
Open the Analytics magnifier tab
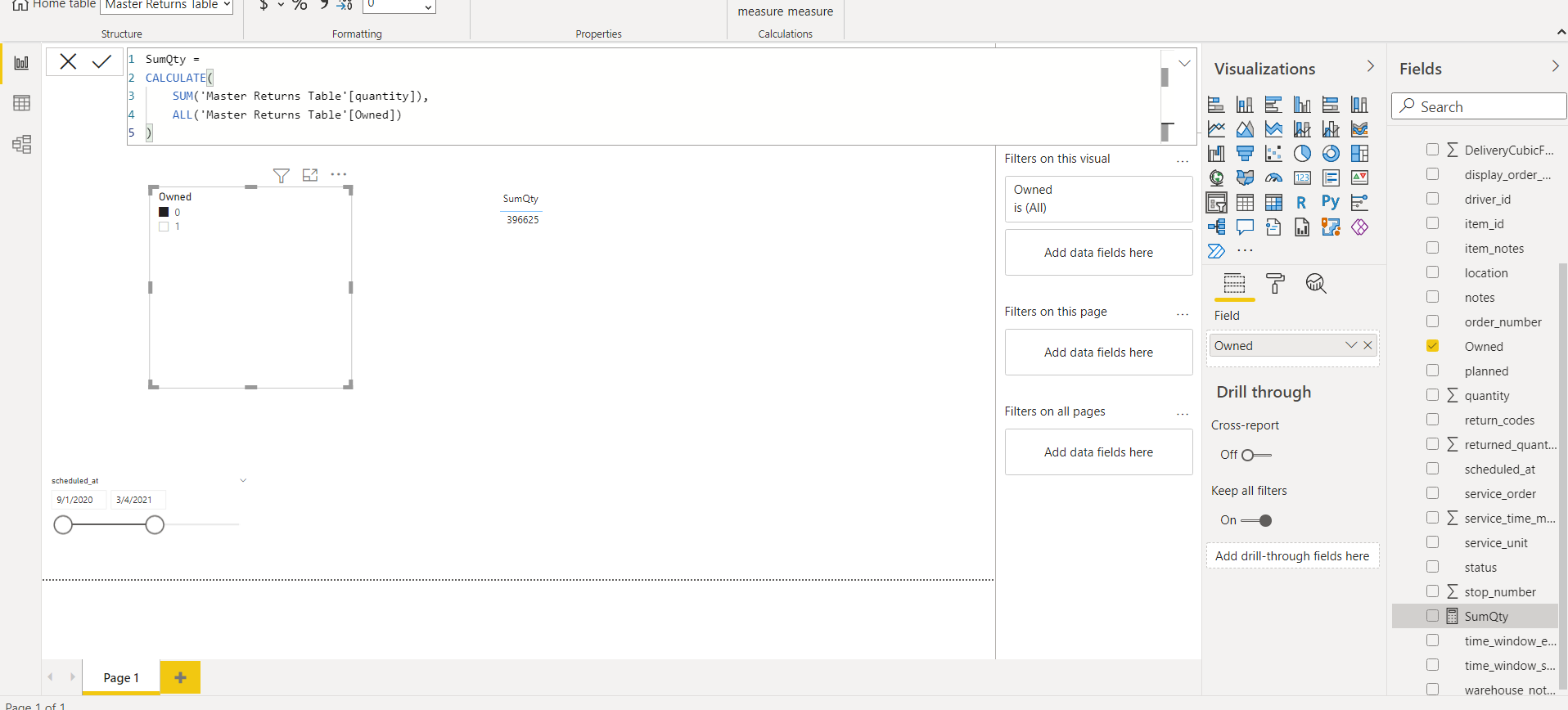pyautogui.click(x=1316, y=283)
